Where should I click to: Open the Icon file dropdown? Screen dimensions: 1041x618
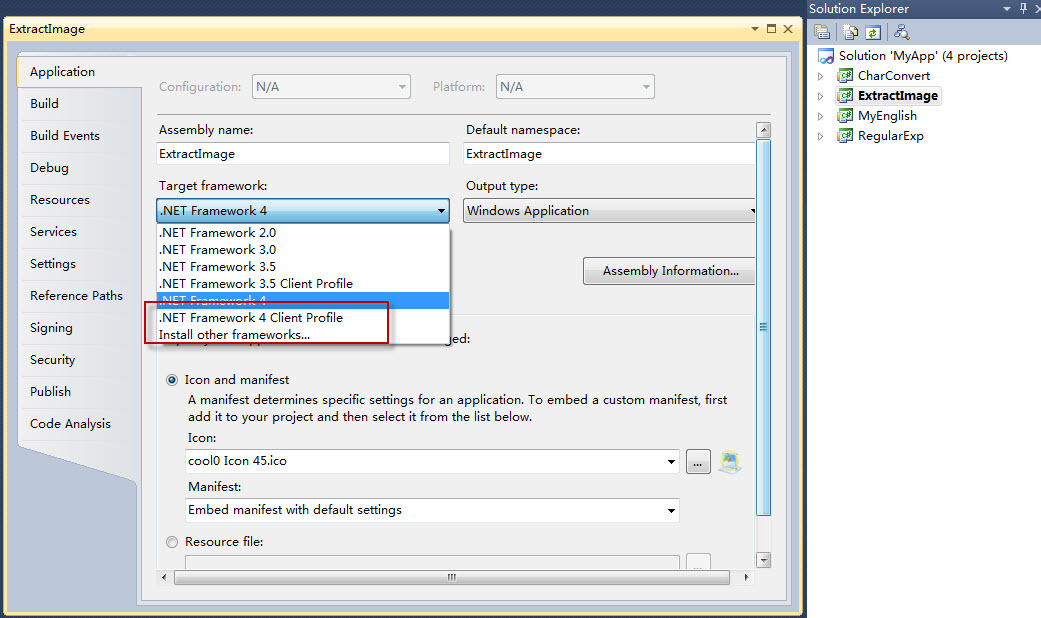coord(671,461)
